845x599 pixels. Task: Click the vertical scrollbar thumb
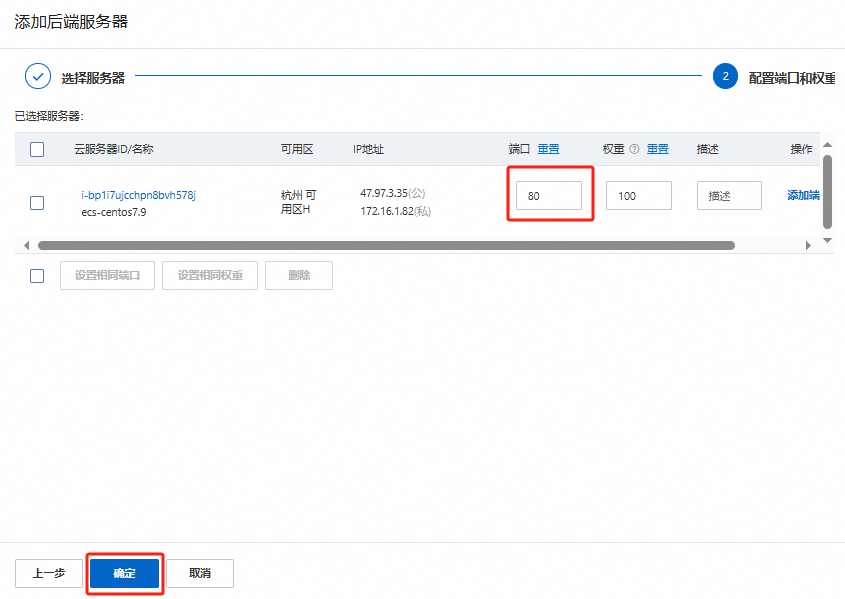[x=828, y=192]
